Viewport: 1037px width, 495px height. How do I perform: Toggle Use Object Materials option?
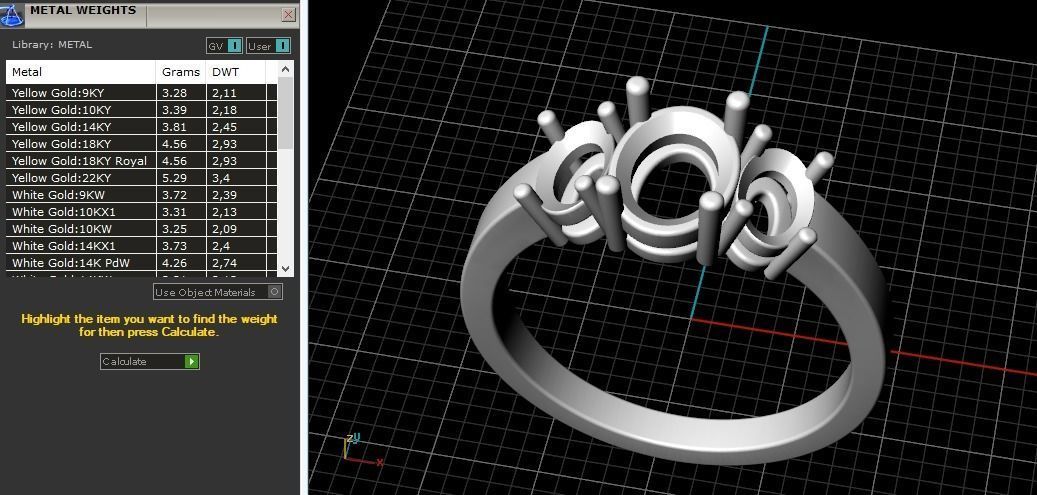click(x=218, y=292)
